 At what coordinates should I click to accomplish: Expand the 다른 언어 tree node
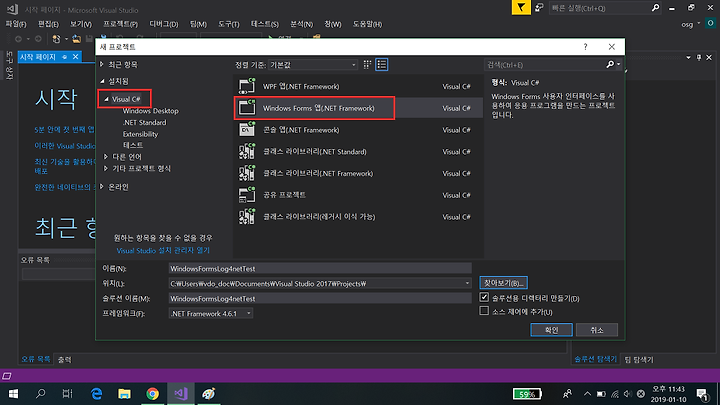(106, 157)
